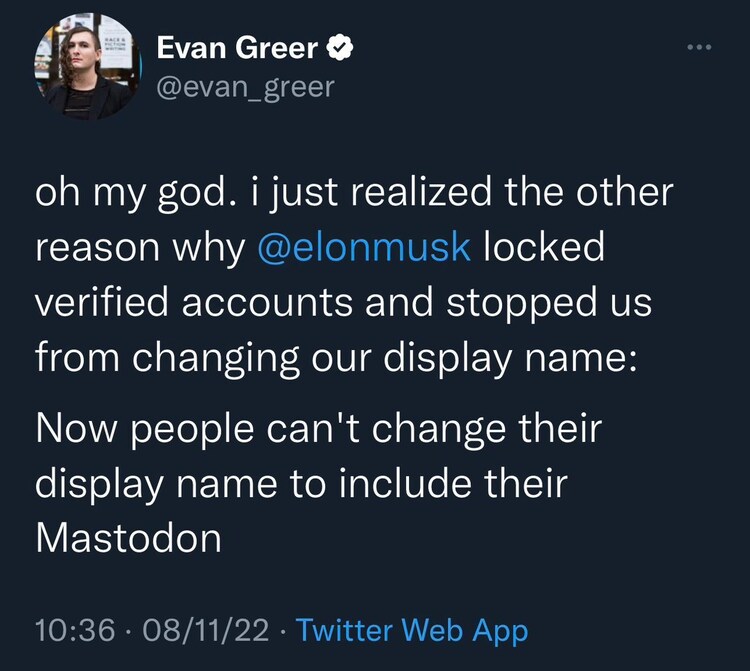Open the @evan_greer handle link
The height and width of the screenshot is (671, 750).
pyautogui.click(x=246, y=87)
